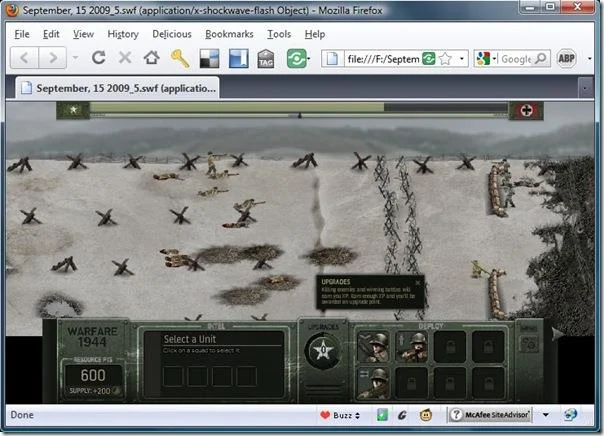Deploy the soldier with upward arrow badge

click(411, 347)
